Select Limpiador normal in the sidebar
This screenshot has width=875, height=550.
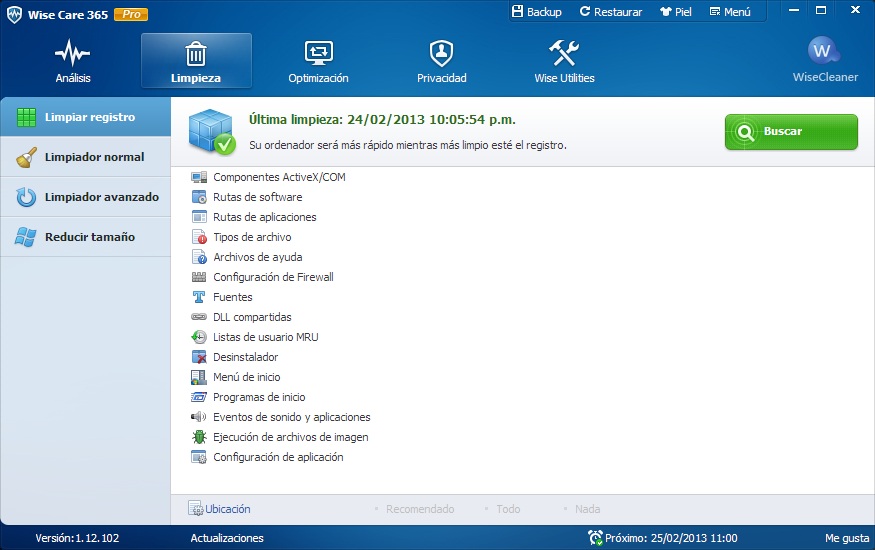click(85, 157)
